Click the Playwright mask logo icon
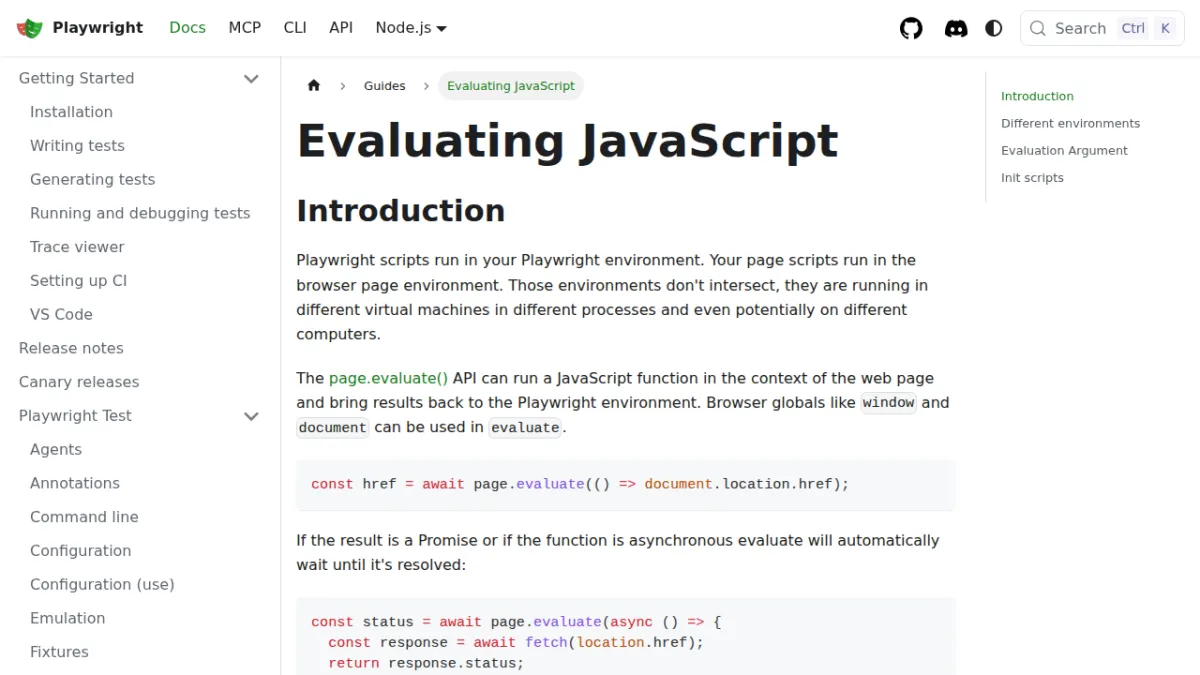Viewport: 1200px width, 675px height. [x=30, y=28]
